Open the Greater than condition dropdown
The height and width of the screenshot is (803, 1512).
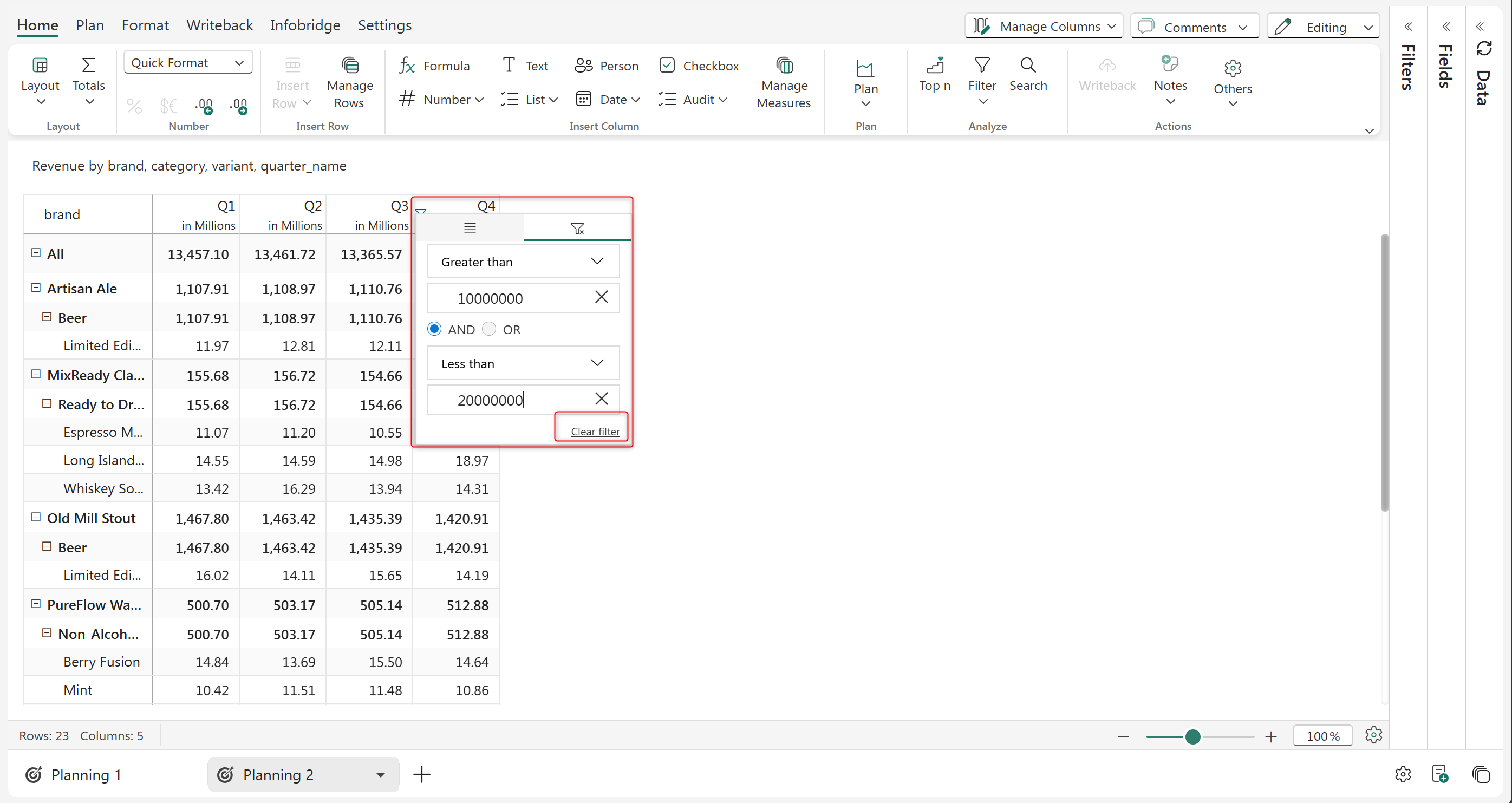523,262
